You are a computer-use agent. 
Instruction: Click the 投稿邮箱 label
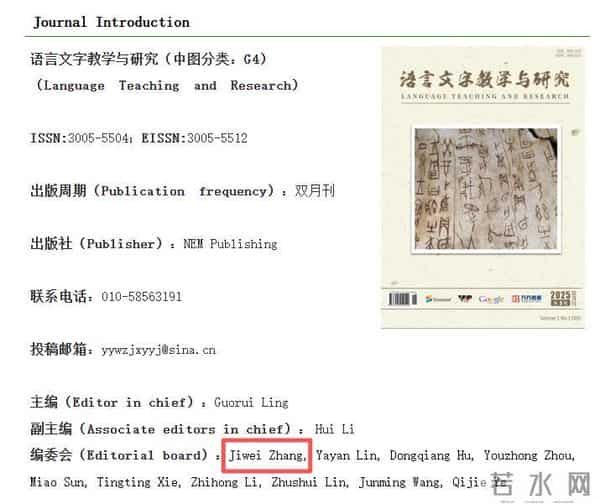click(x=61, y=349)
